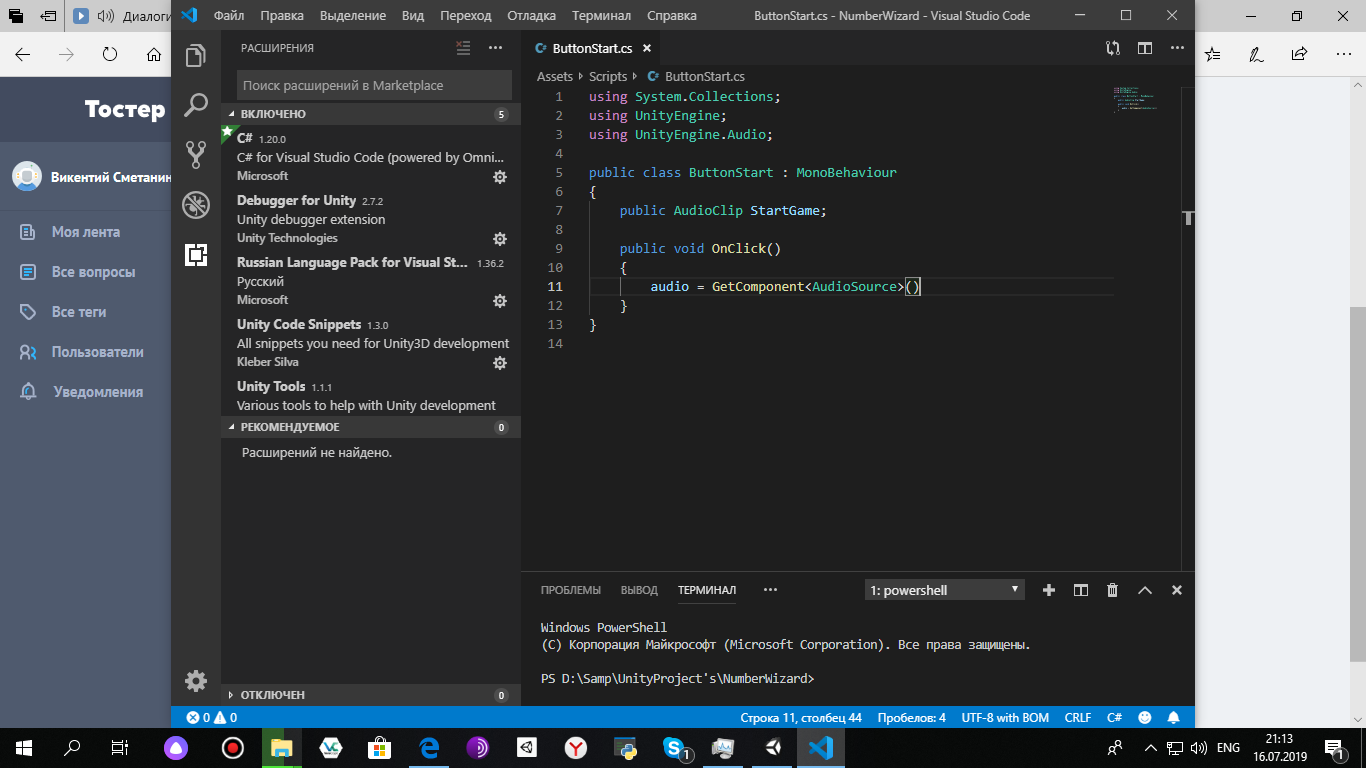Clear the extensions search input icon

[x=463, y=48]
